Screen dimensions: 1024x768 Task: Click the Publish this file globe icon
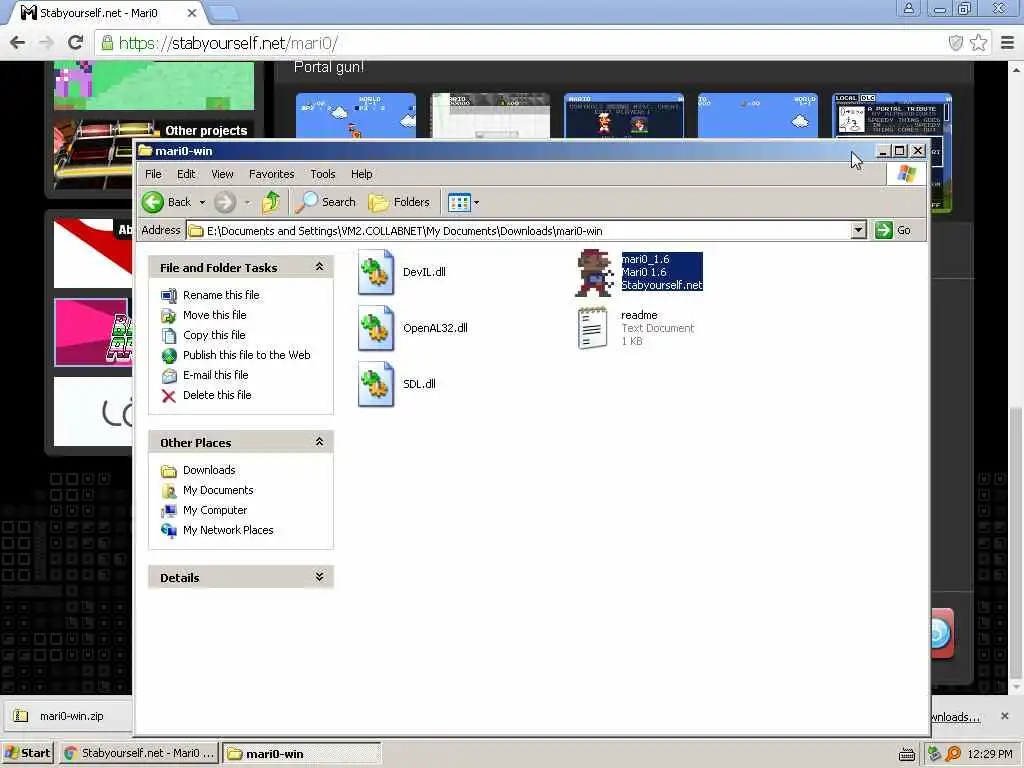[169, 355]
